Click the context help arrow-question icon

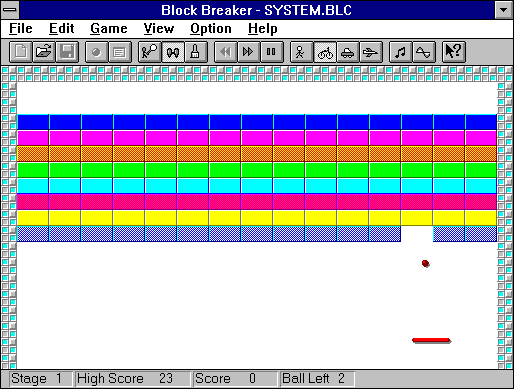453,52
